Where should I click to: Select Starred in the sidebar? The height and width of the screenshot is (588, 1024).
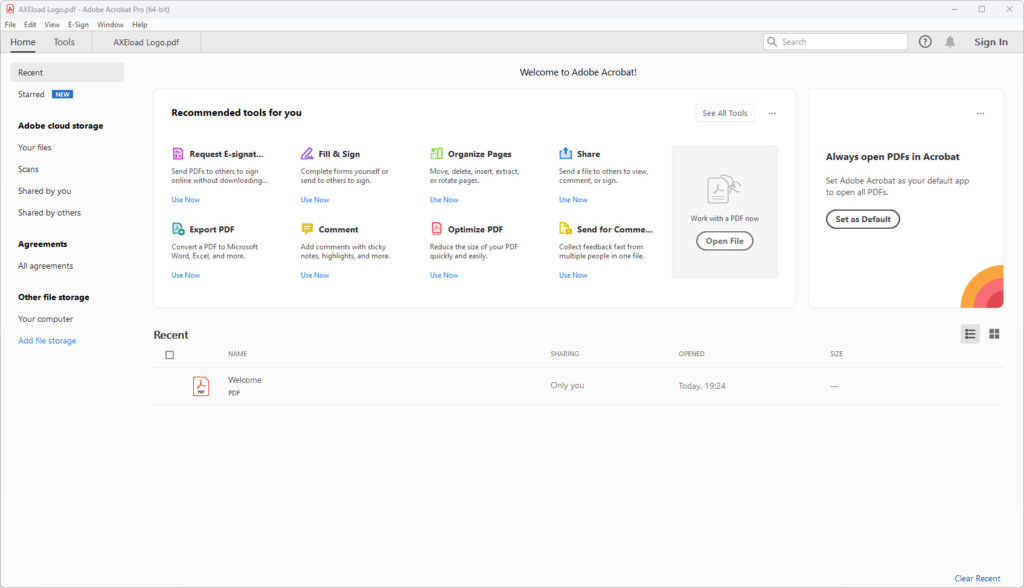pyautogui.click(x=31, y=94)
